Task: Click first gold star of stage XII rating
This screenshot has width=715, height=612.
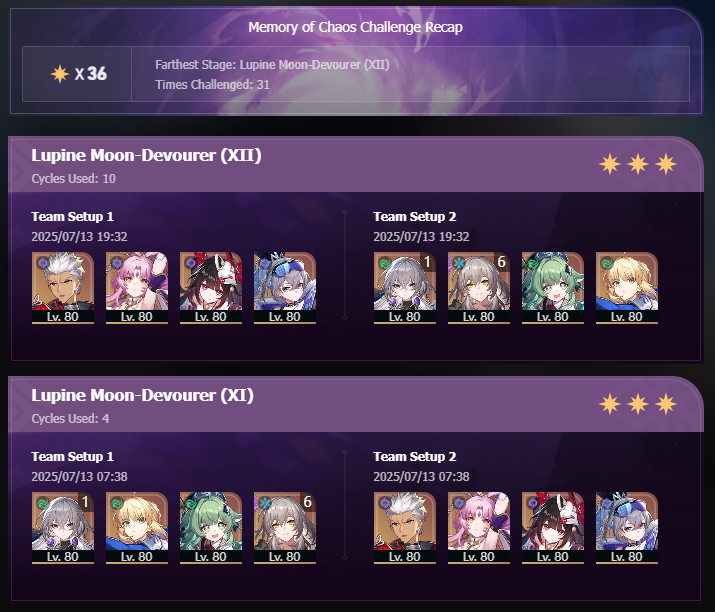Action: (610, 164)
